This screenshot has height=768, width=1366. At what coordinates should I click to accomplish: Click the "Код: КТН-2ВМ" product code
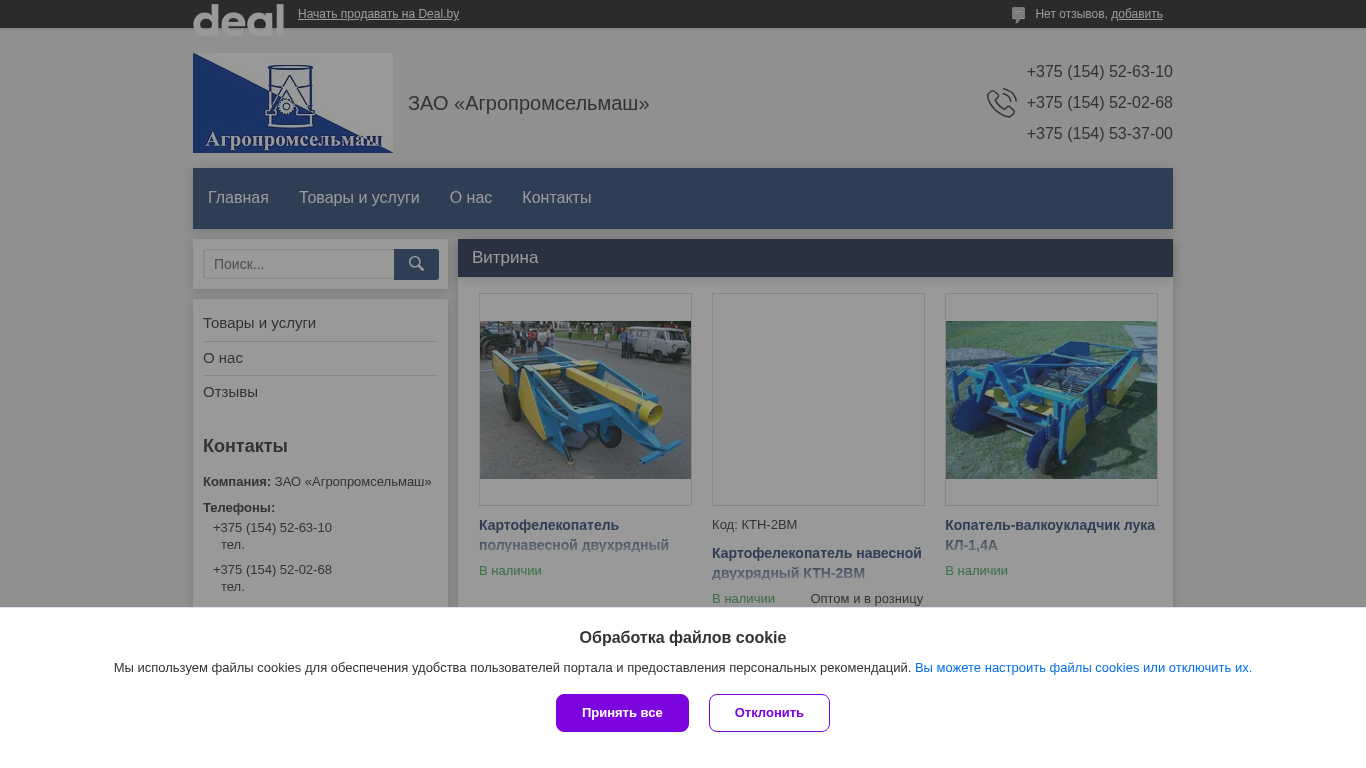pos(755,525)
